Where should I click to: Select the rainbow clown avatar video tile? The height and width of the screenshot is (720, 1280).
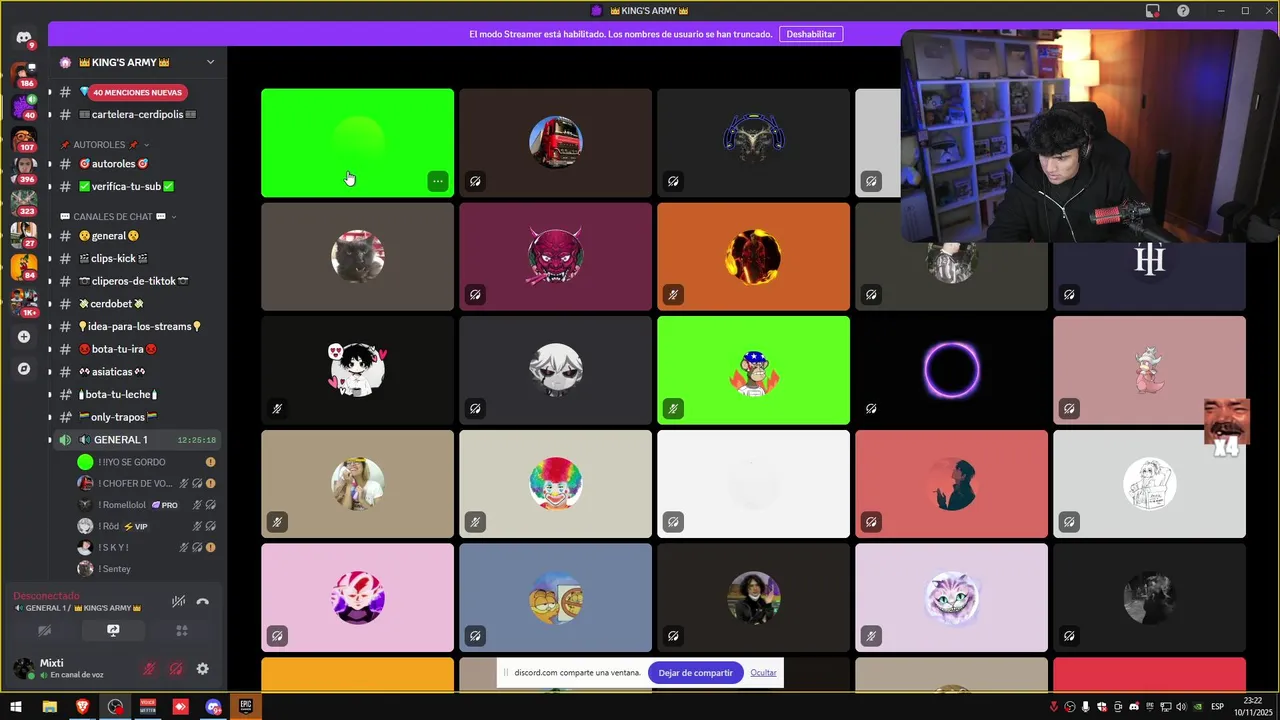pyautogui.click(x=555, y=484)
